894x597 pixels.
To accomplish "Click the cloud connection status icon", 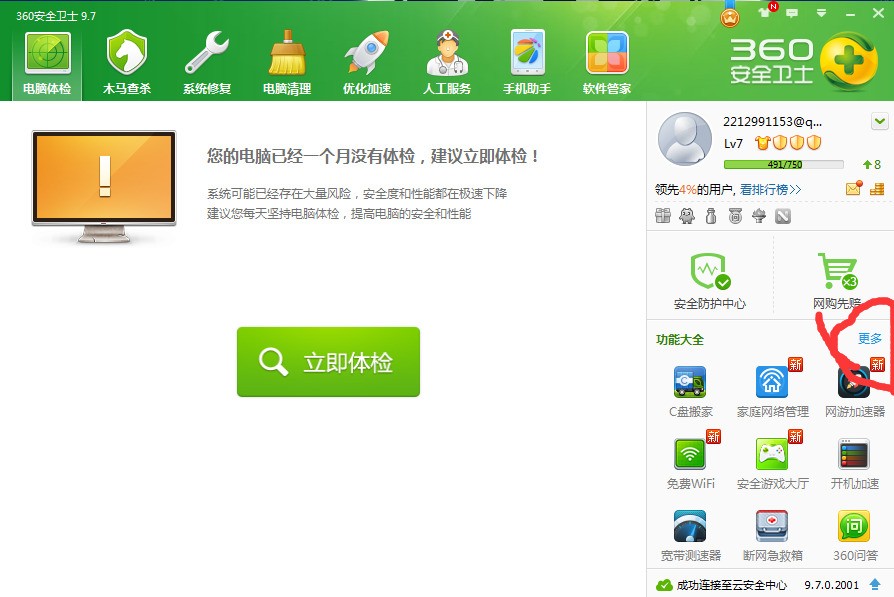I will pyautogui.click(x=664, y=585).
